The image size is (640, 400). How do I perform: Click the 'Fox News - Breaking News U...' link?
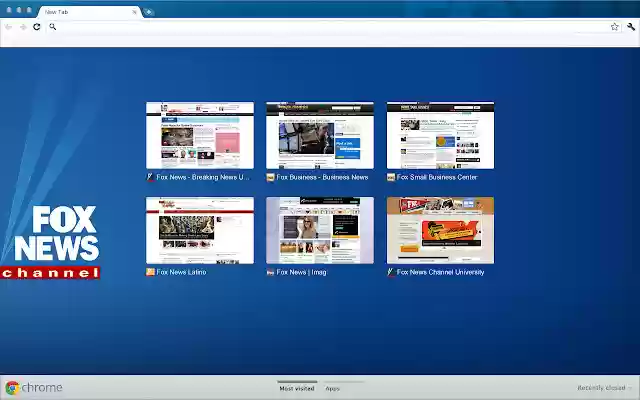pyautogui.click(x=203, y=178)
